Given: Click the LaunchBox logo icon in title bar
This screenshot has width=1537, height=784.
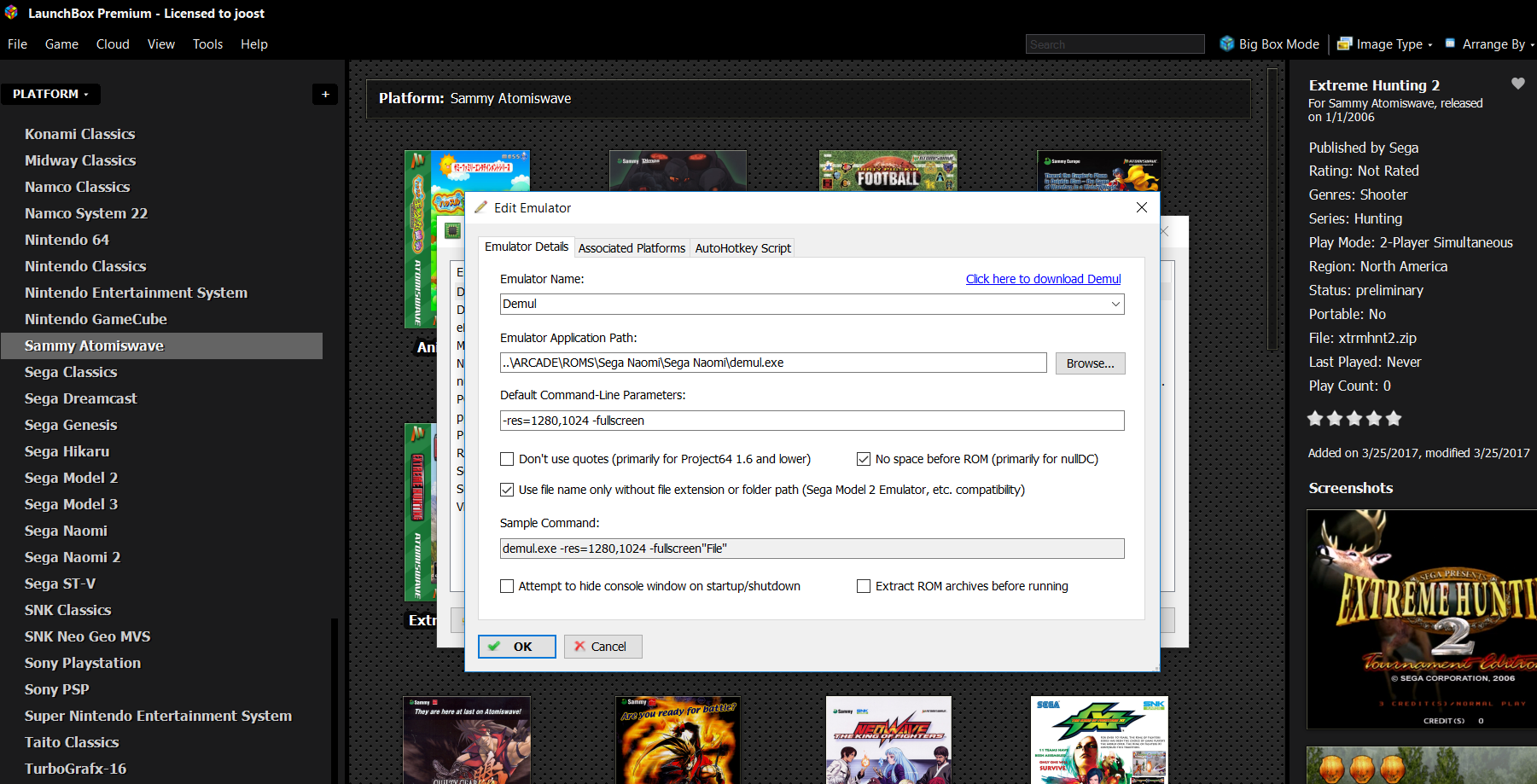Looking at the screenshot, I should 11,13.
